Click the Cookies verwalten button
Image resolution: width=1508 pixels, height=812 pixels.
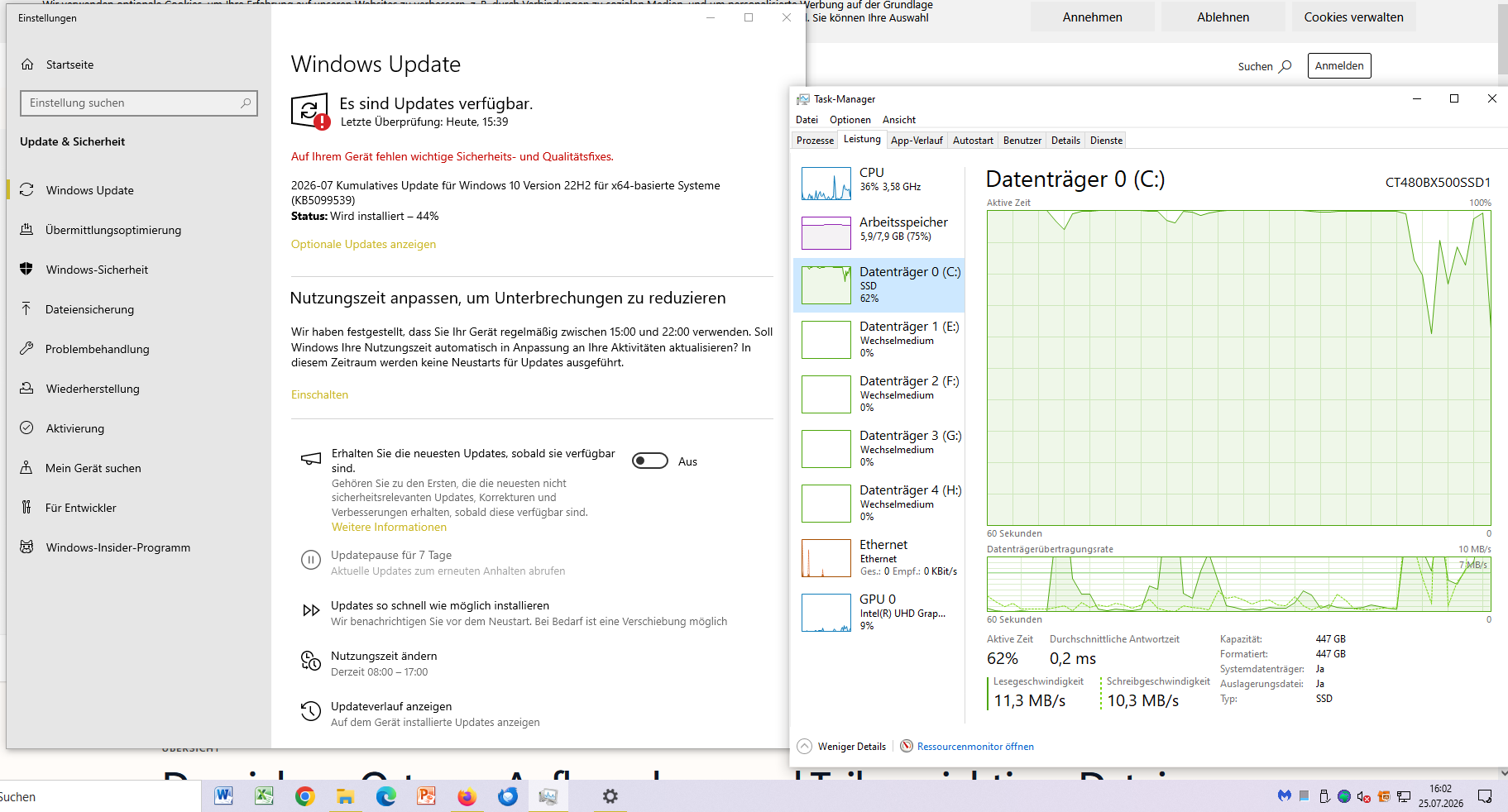pos(1354,17)
